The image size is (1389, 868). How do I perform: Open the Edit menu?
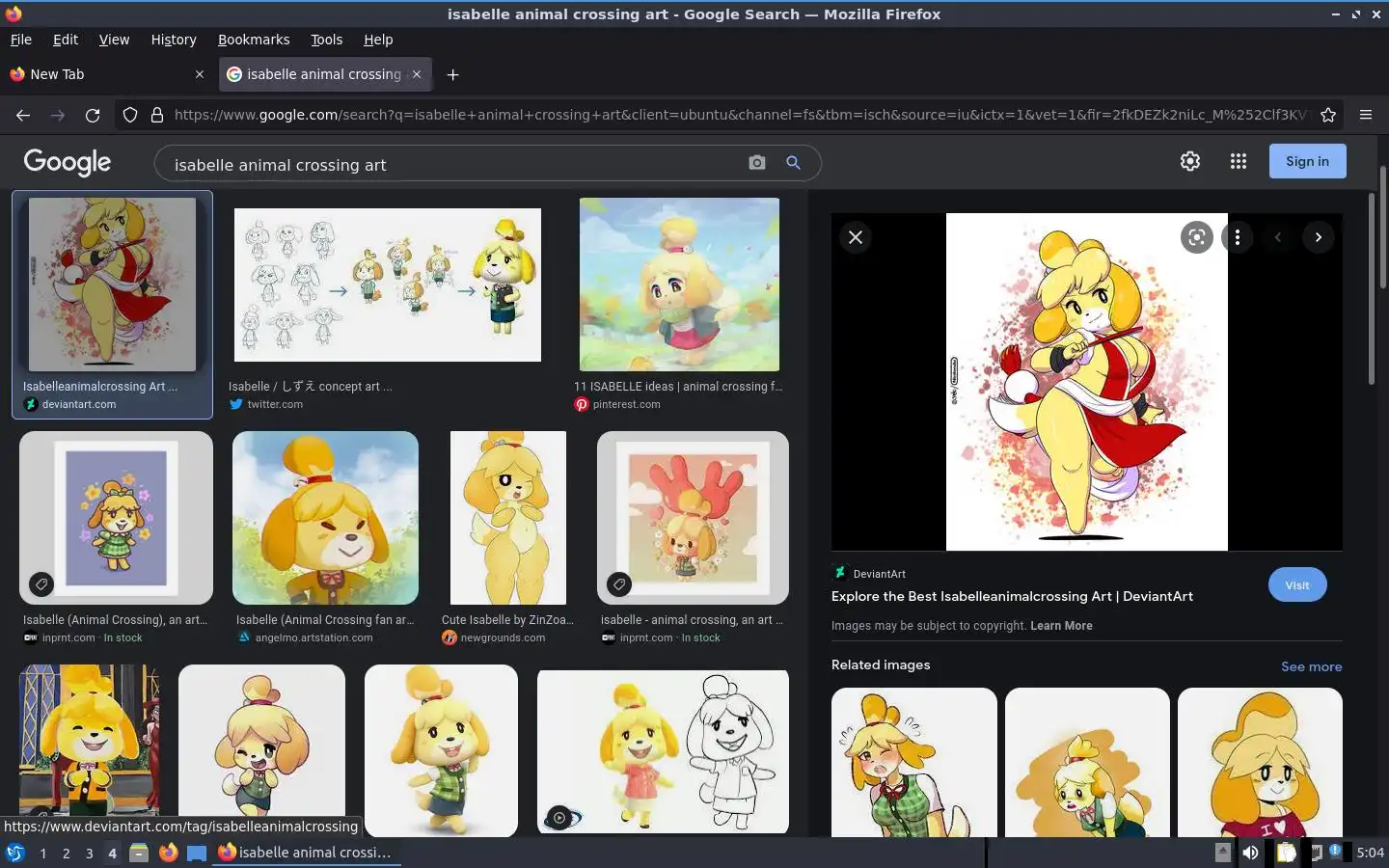pos(66,40)
